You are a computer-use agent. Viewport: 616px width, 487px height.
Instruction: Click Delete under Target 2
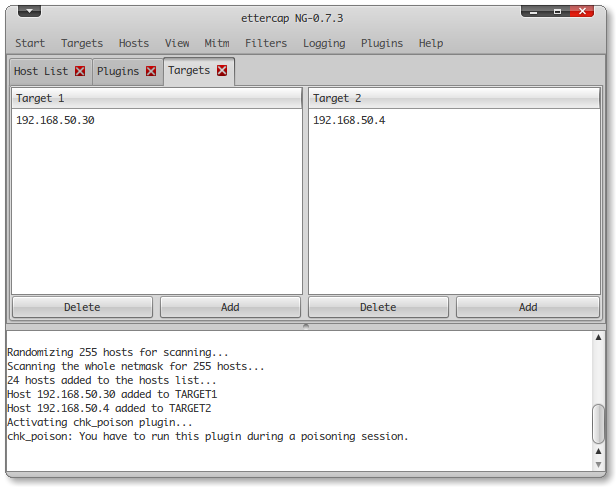pos(378,307)
